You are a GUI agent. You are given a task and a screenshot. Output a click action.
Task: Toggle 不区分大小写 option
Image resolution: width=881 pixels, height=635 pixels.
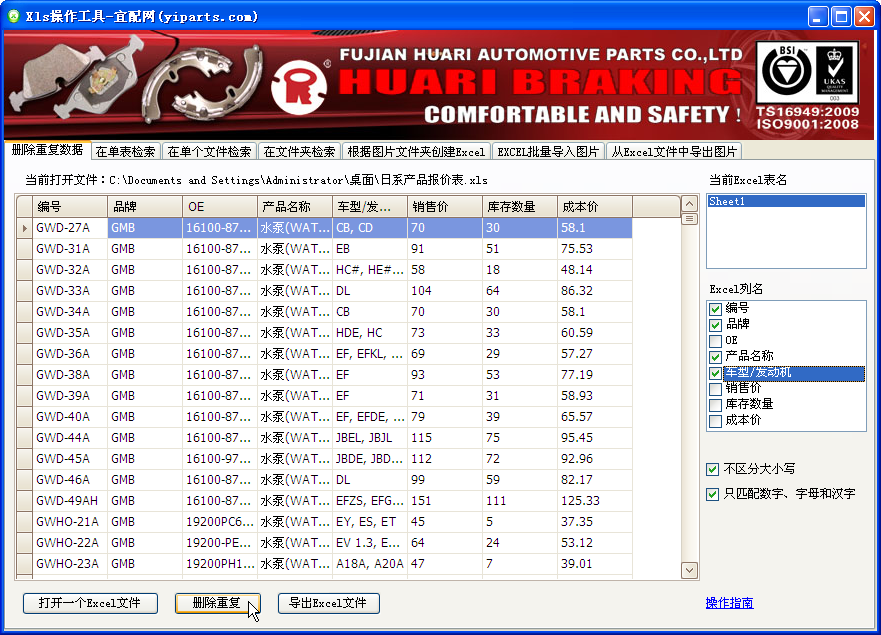712,469
